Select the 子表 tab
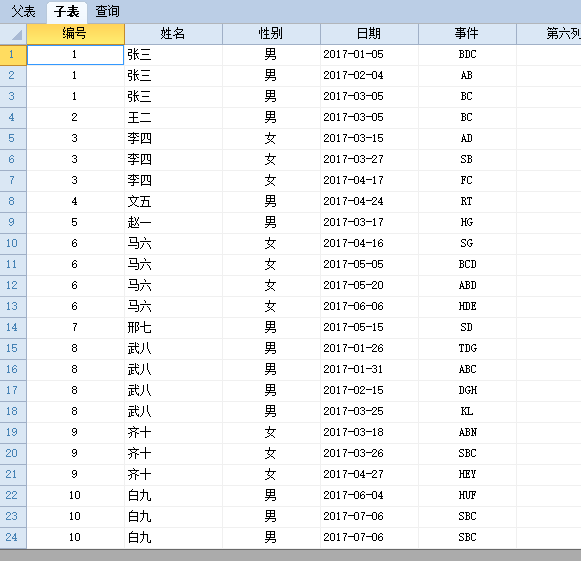Screen dimensions: 581x561 click(67, 12)
